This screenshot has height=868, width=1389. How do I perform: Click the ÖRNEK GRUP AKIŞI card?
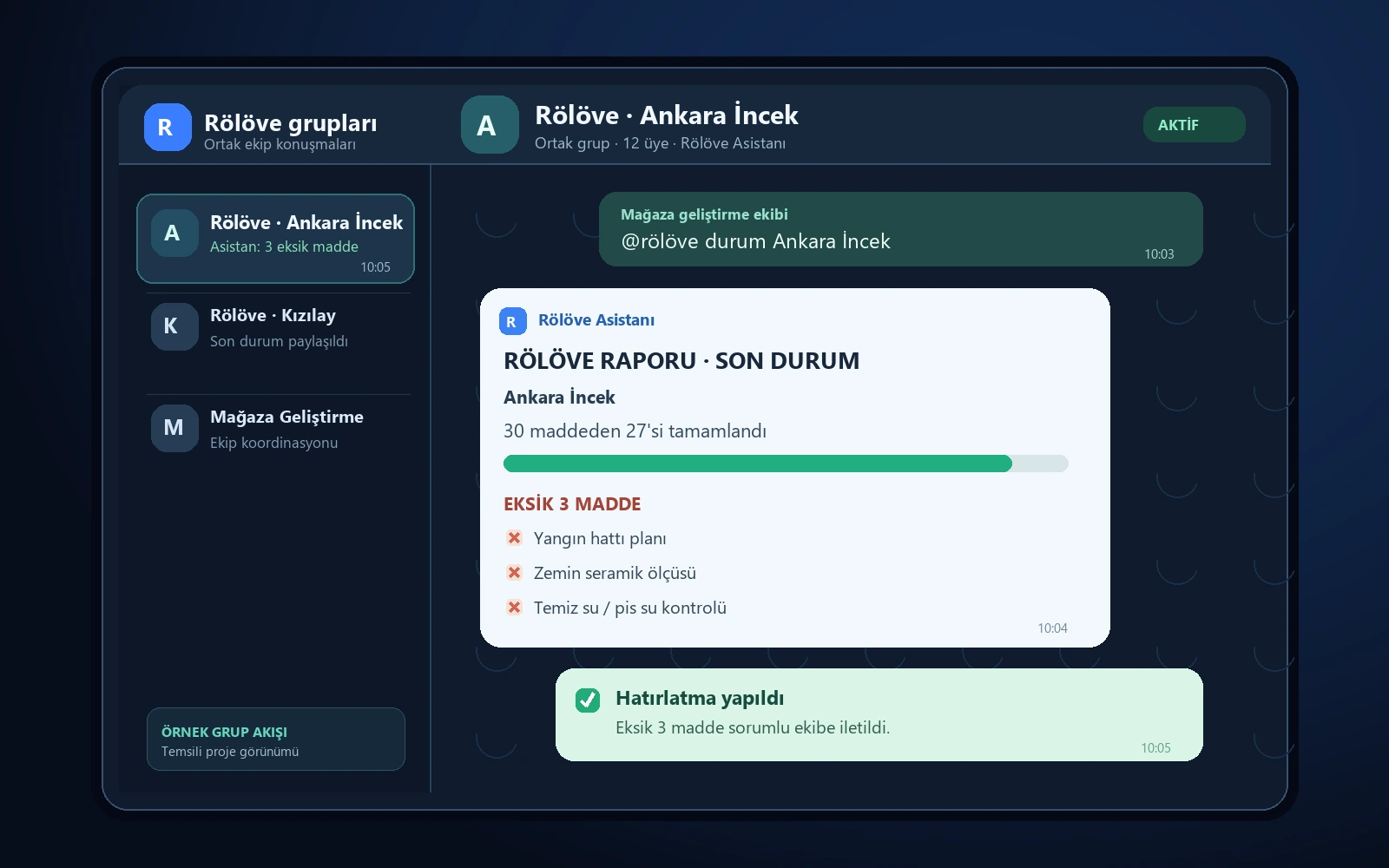click(x=276, y=740)
